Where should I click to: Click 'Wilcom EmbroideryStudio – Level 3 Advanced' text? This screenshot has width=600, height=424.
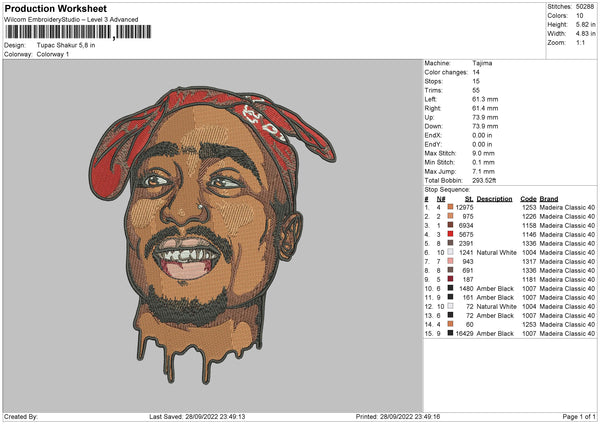click(x=71, y=20)
